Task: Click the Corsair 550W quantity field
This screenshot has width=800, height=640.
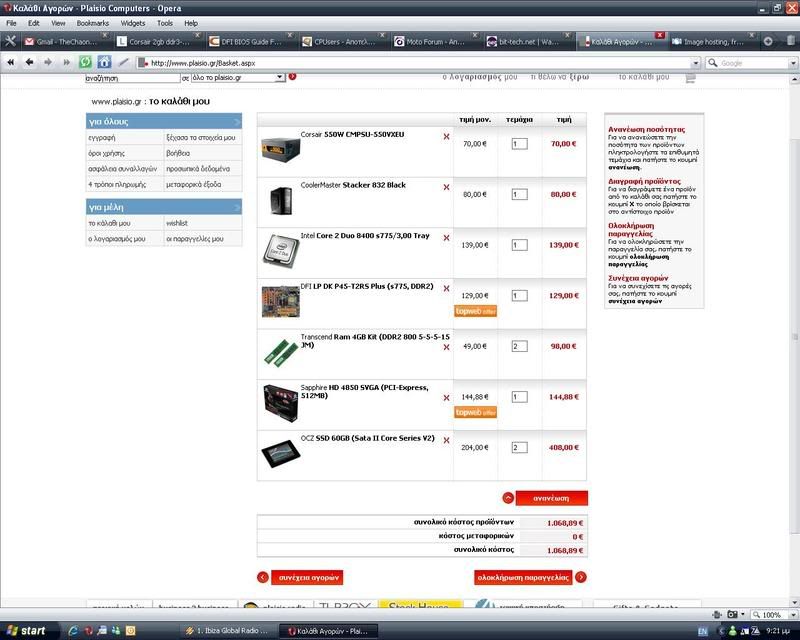Action: pyautogui.click(x=519, y=144)
